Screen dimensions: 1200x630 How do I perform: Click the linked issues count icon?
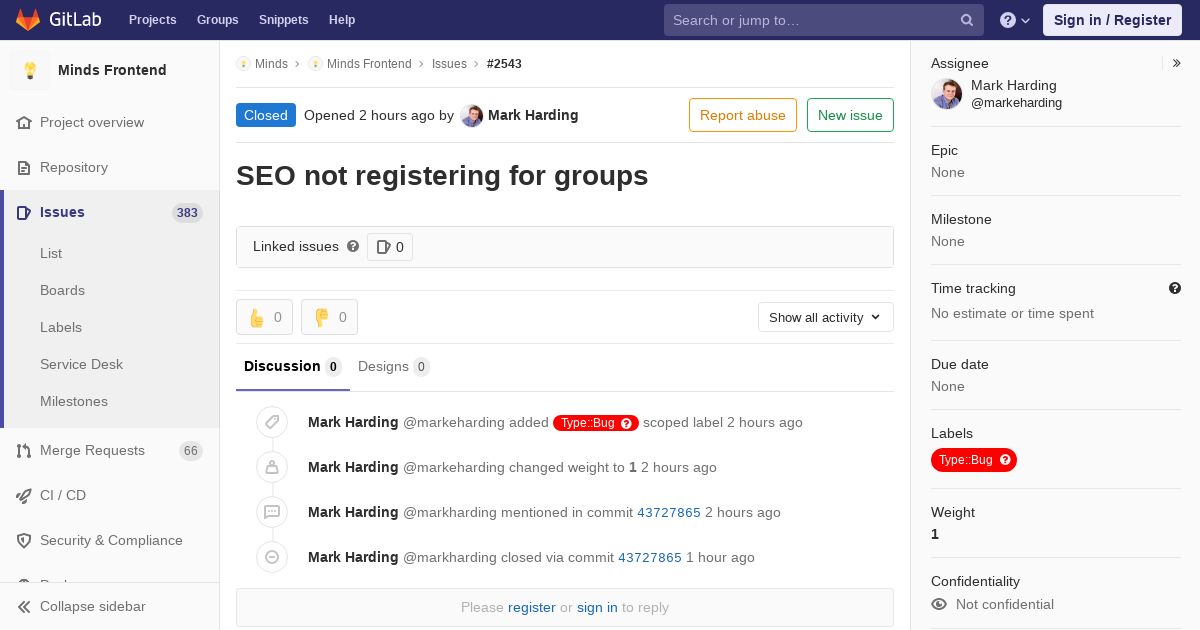click(383, 247)
